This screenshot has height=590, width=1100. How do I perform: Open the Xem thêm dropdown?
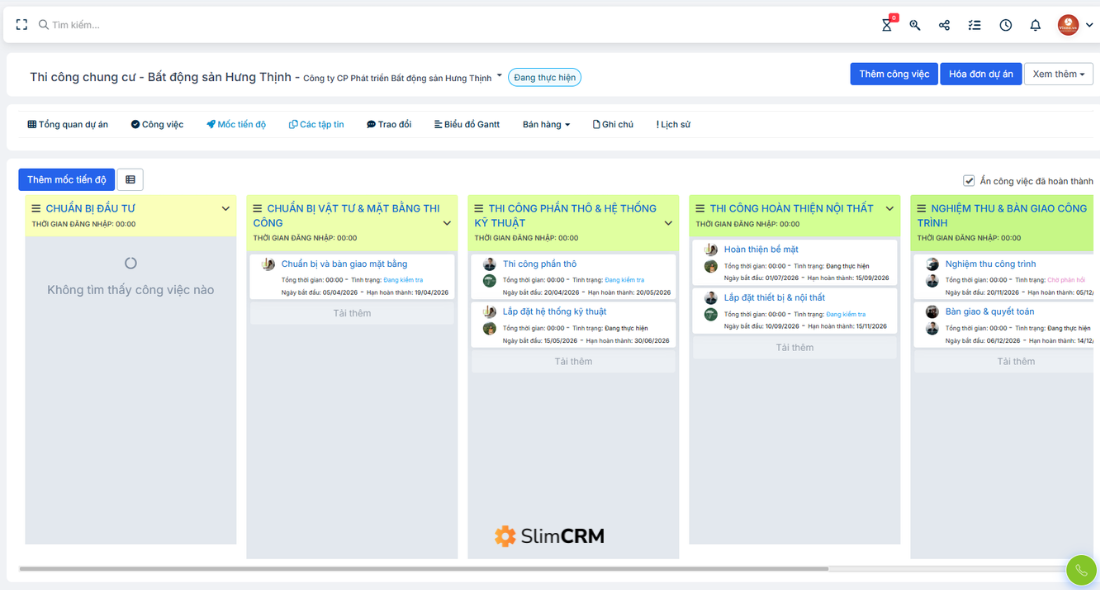(x=1059, y=74)
